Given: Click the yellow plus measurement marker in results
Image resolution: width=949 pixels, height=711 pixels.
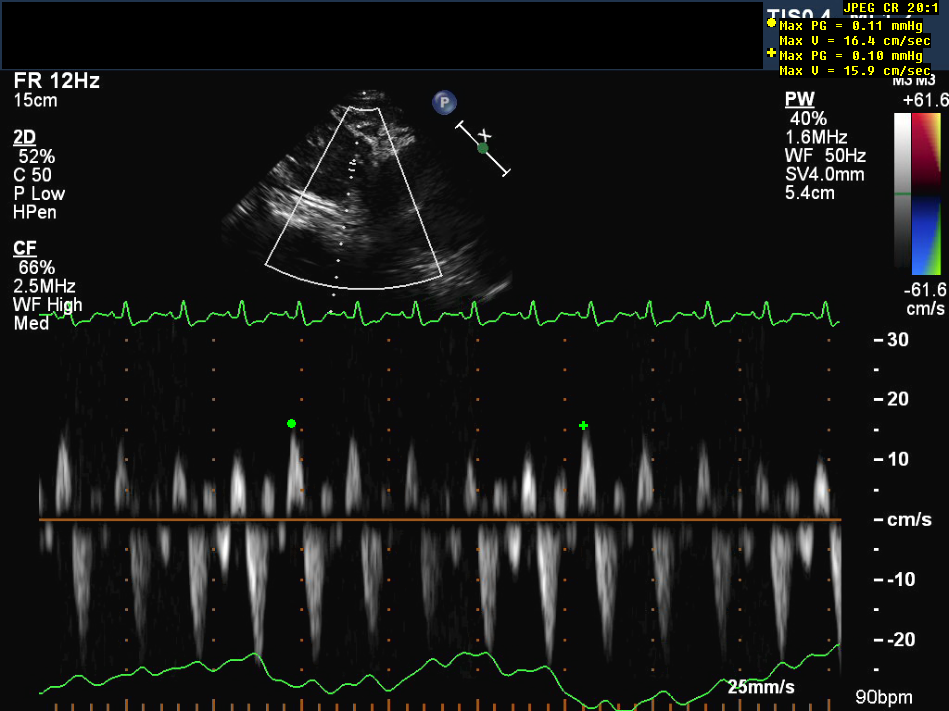Looking at the screenshot, I should click(x=771, y=53).
